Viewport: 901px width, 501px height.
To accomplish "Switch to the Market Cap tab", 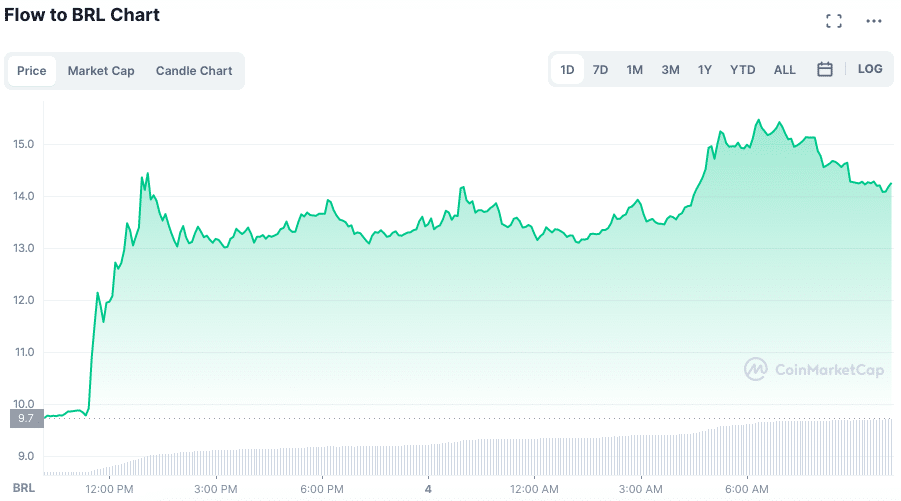I will (101, 71).
